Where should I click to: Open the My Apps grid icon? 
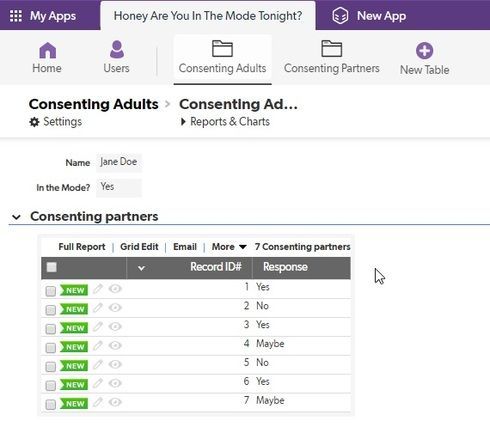click(16, 16)
